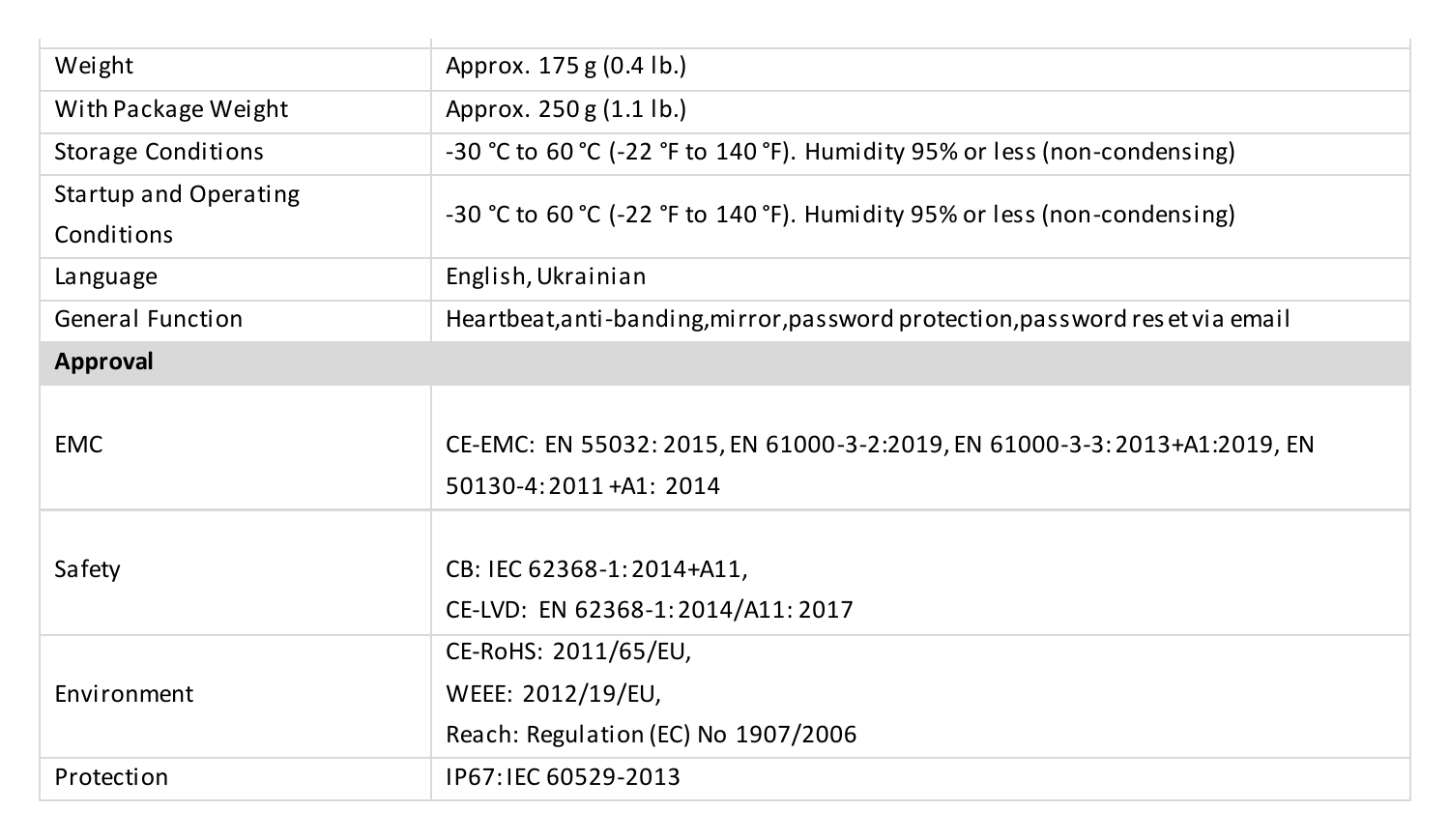Select the English, Ukrainian value

(x=545, y=276)
